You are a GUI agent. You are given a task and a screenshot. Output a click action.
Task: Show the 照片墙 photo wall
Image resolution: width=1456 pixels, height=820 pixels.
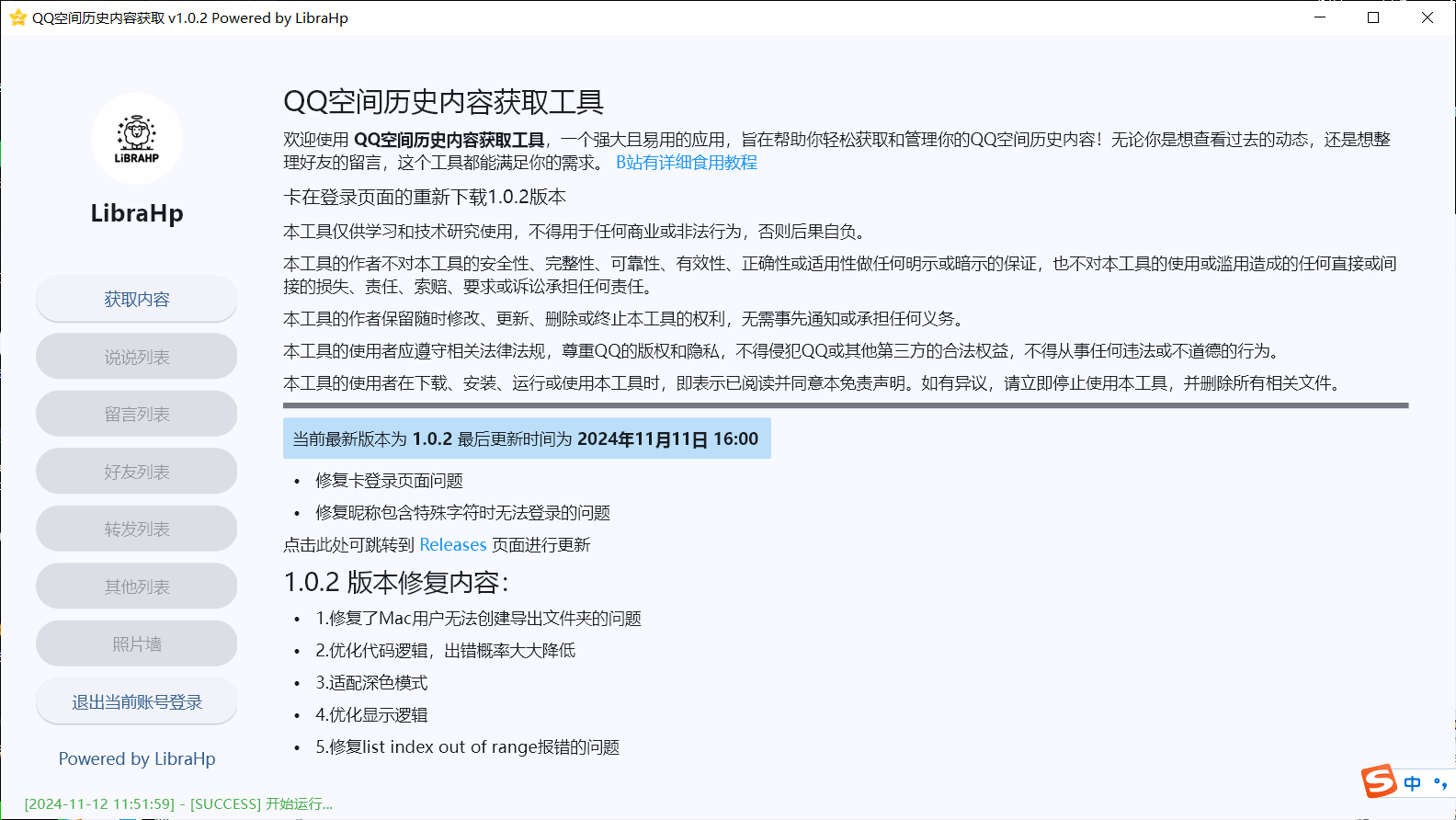click(x=137, y=643)
